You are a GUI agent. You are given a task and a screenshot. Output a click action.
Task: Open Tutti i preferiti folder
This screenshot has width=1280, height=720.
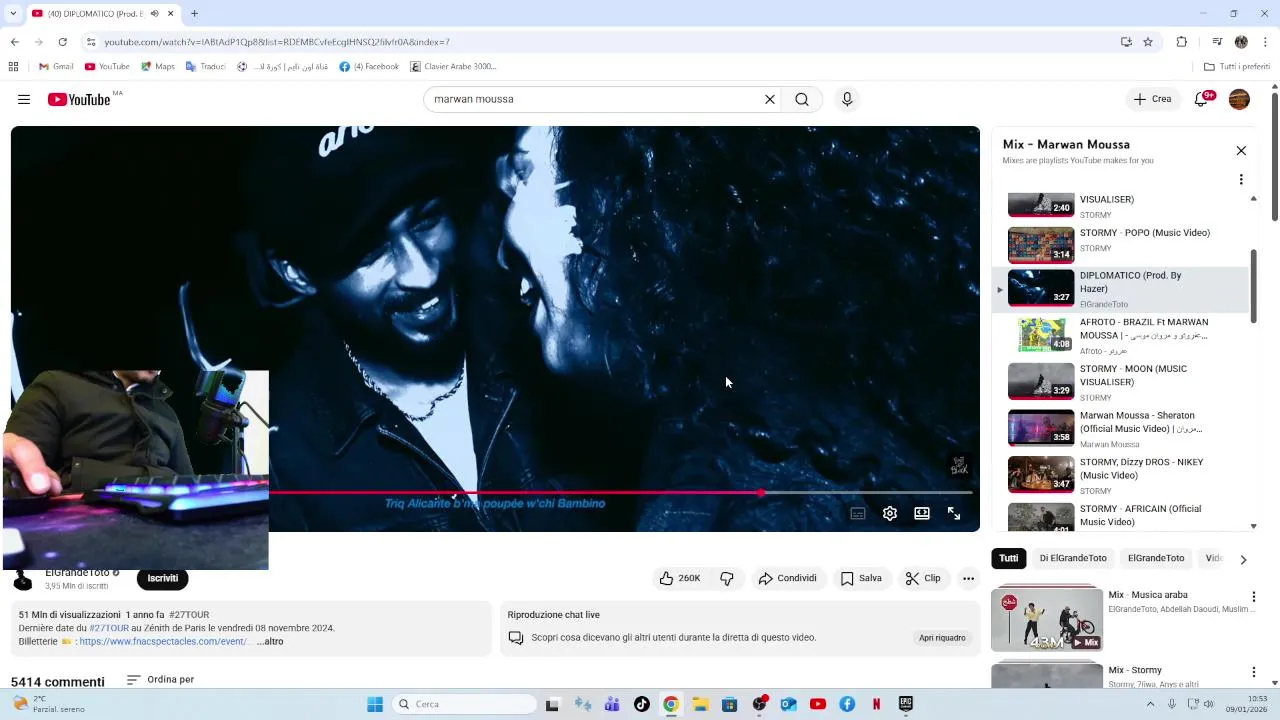1237,67
